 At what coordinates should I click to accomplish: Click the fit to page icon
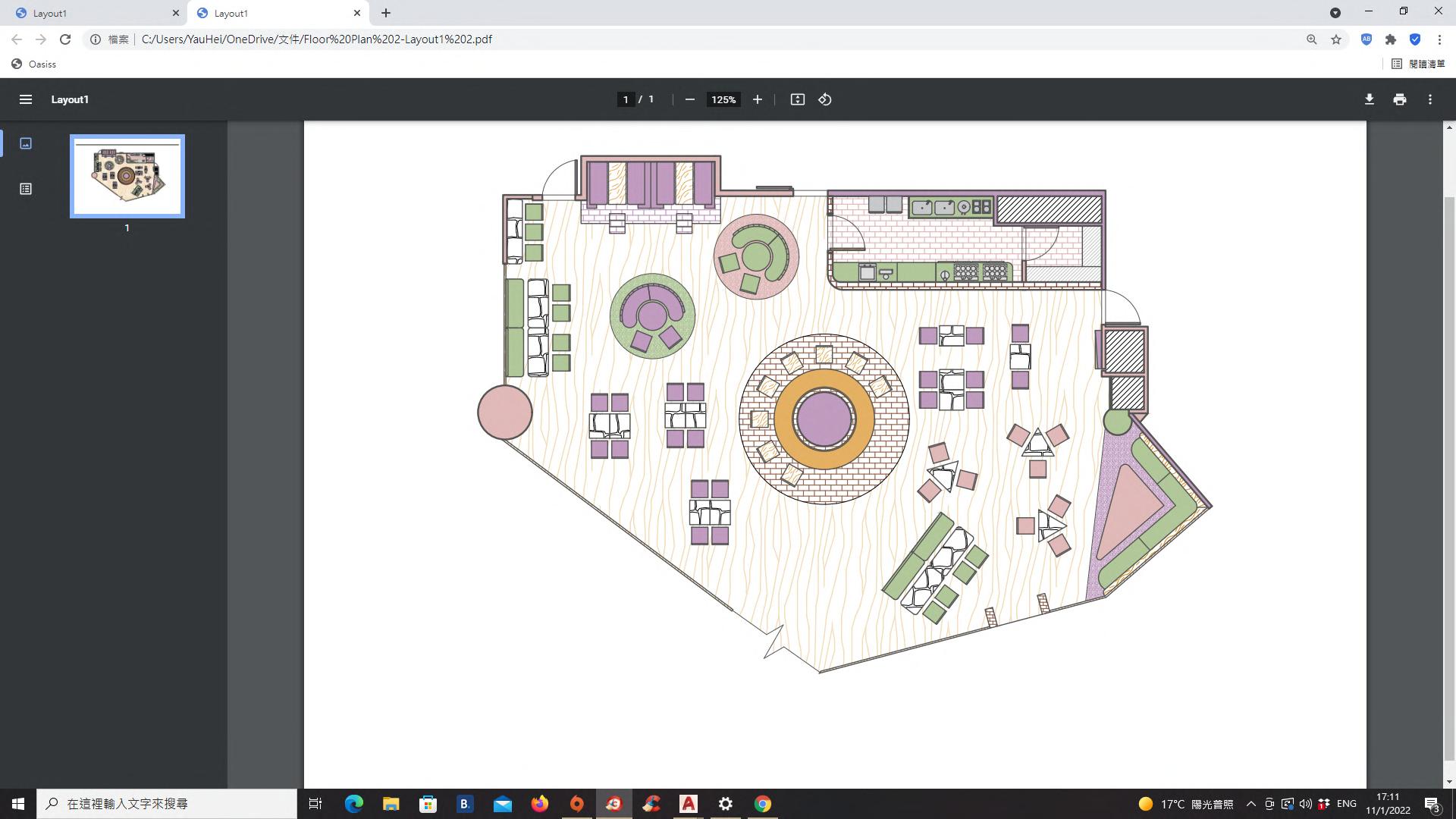point(797,99)
